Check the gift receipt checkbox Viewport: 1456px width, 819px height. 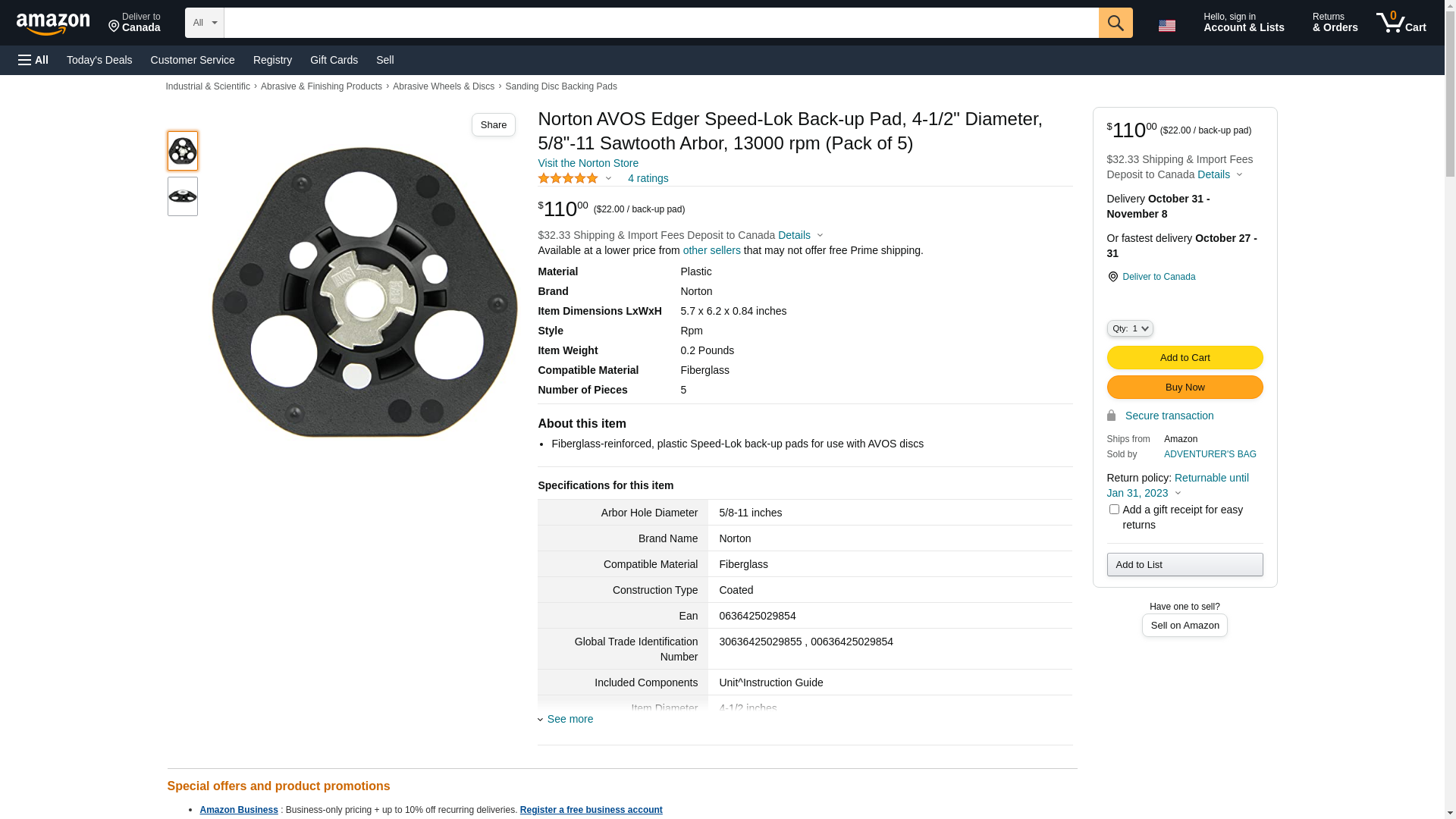coord(1114,510)
